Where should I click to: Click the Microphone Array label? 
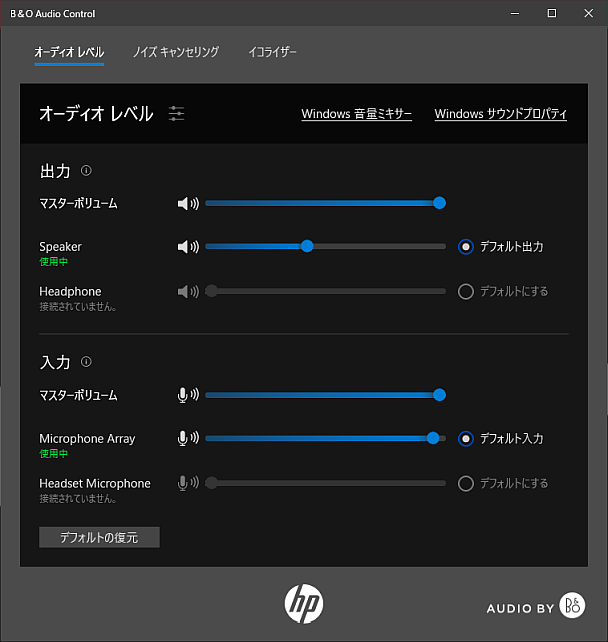(x=87, y=439)
